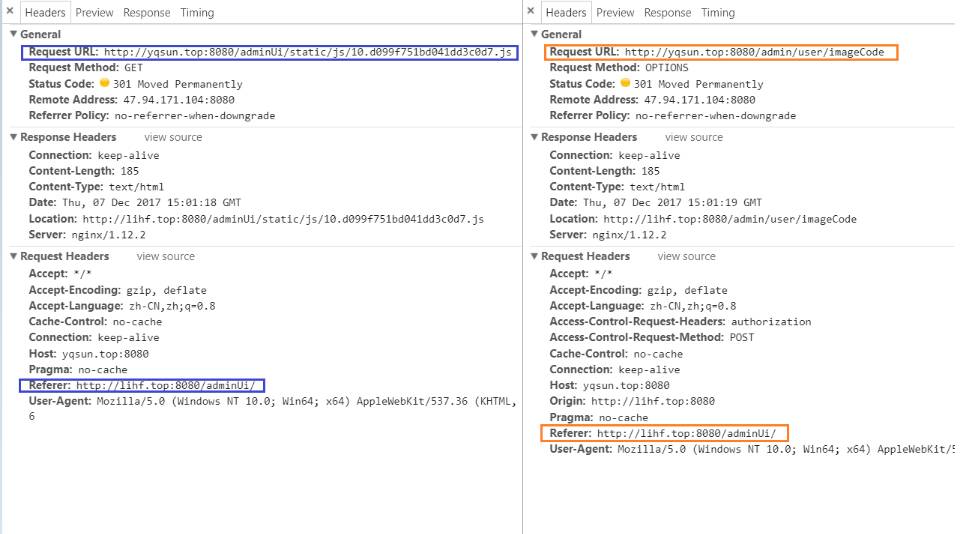View source of left Request Headers
This screenshot has width=960, height=534.
click(x=166, y=257)
